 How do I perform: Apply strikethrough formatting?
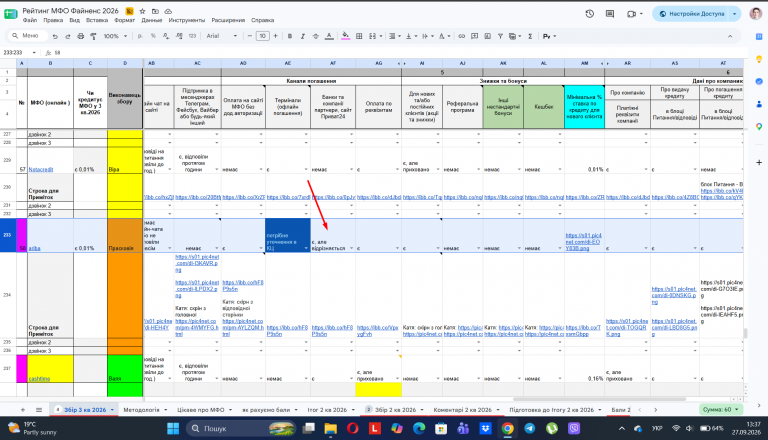(315, 36)
